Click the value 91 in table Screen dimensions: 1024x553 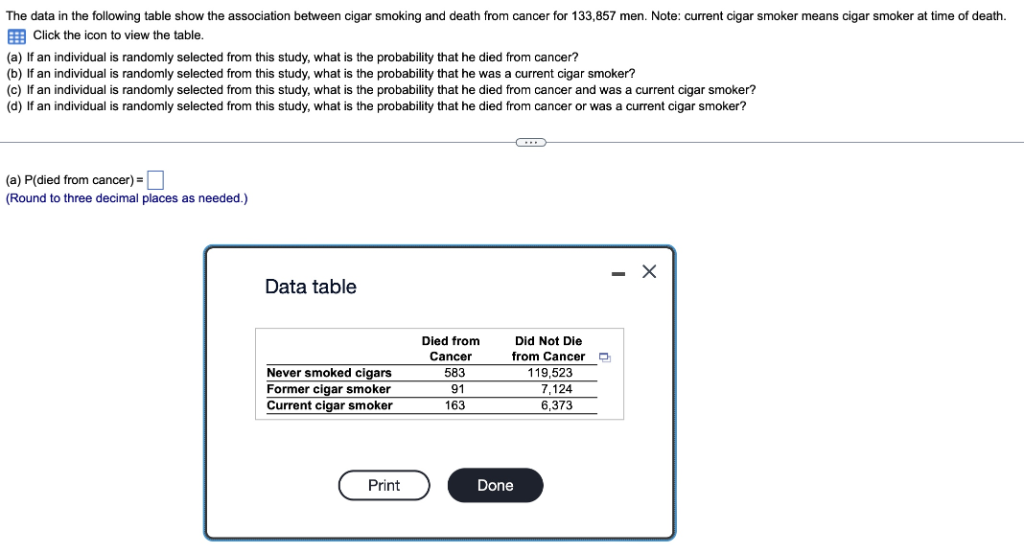458,389
